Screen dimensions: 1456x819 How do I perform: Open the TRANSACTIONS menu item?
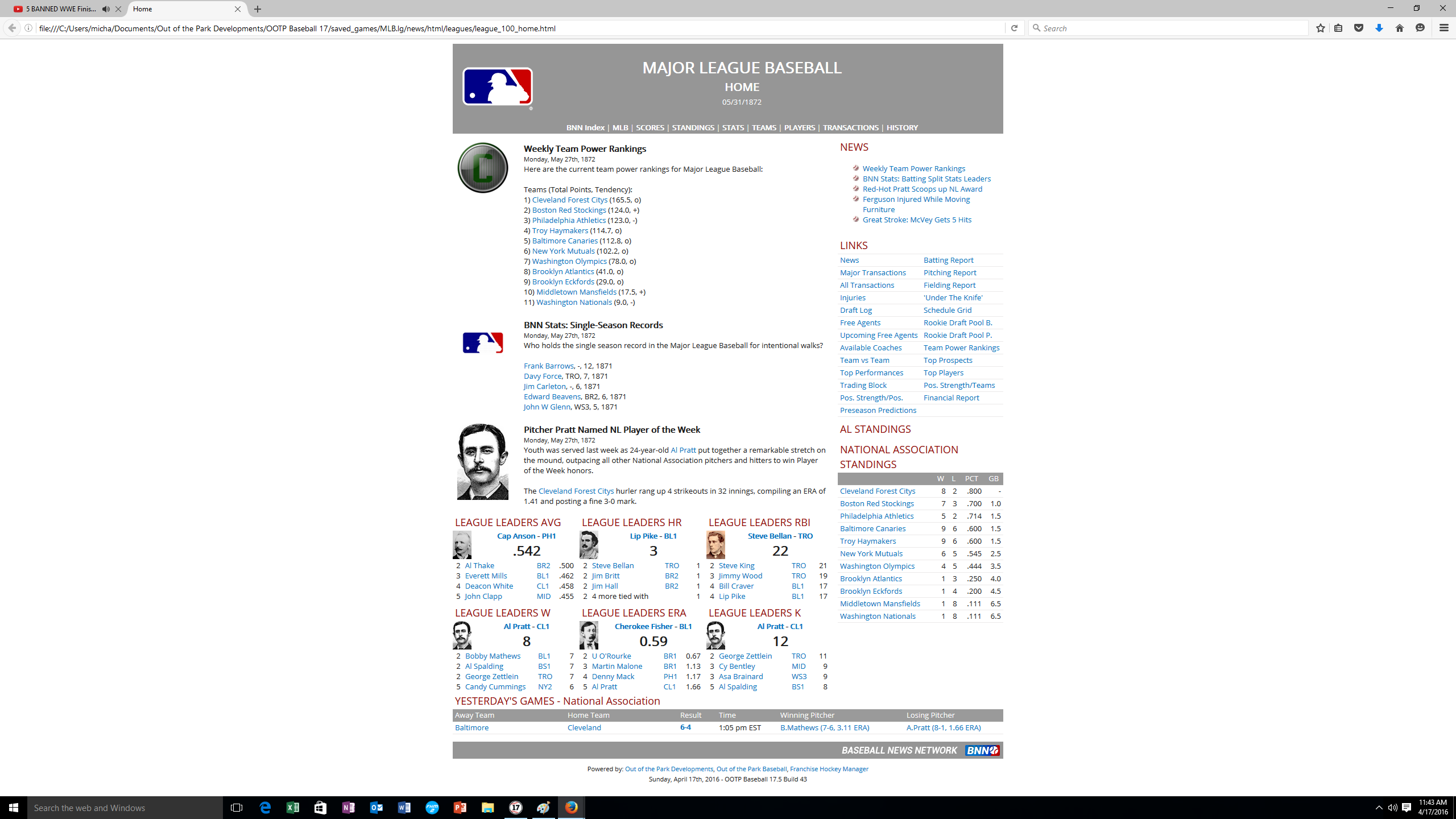coord(850,127)
